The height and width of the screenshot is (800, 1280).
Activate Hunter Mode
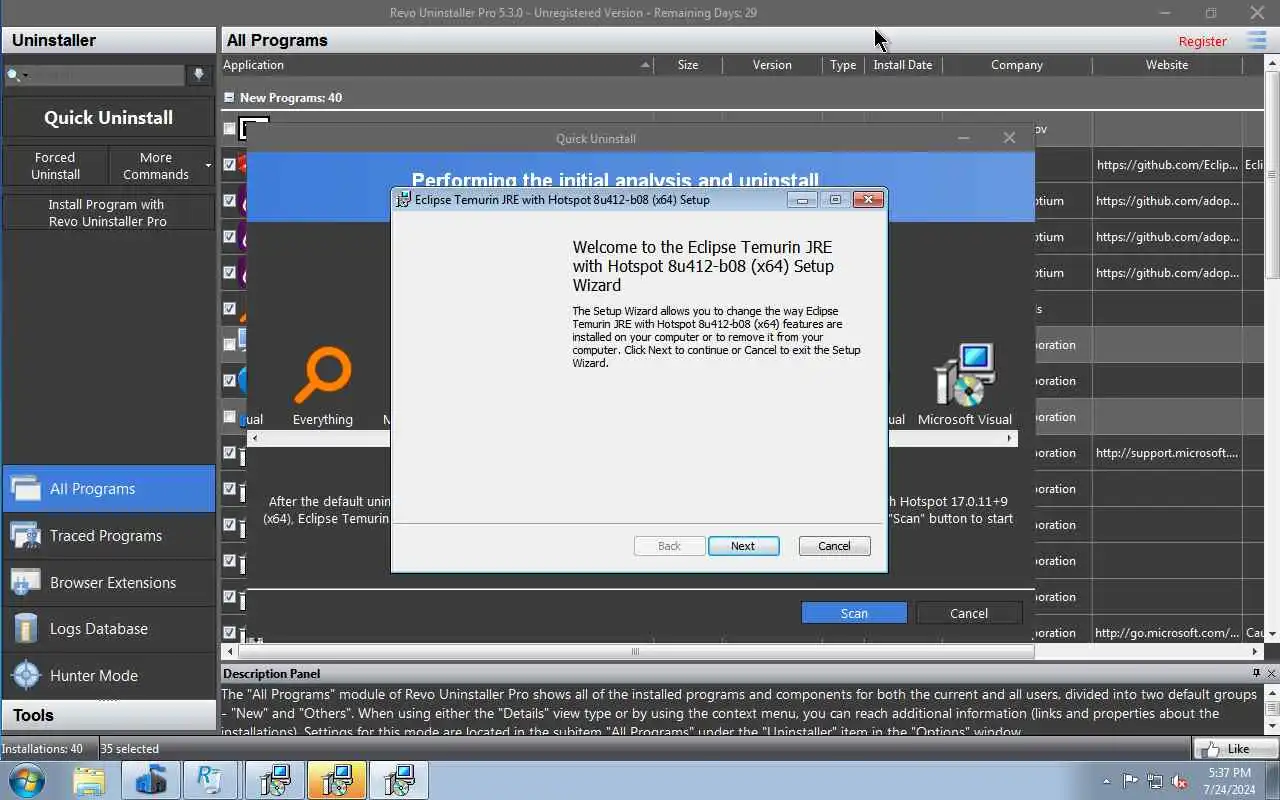[108, 676]
